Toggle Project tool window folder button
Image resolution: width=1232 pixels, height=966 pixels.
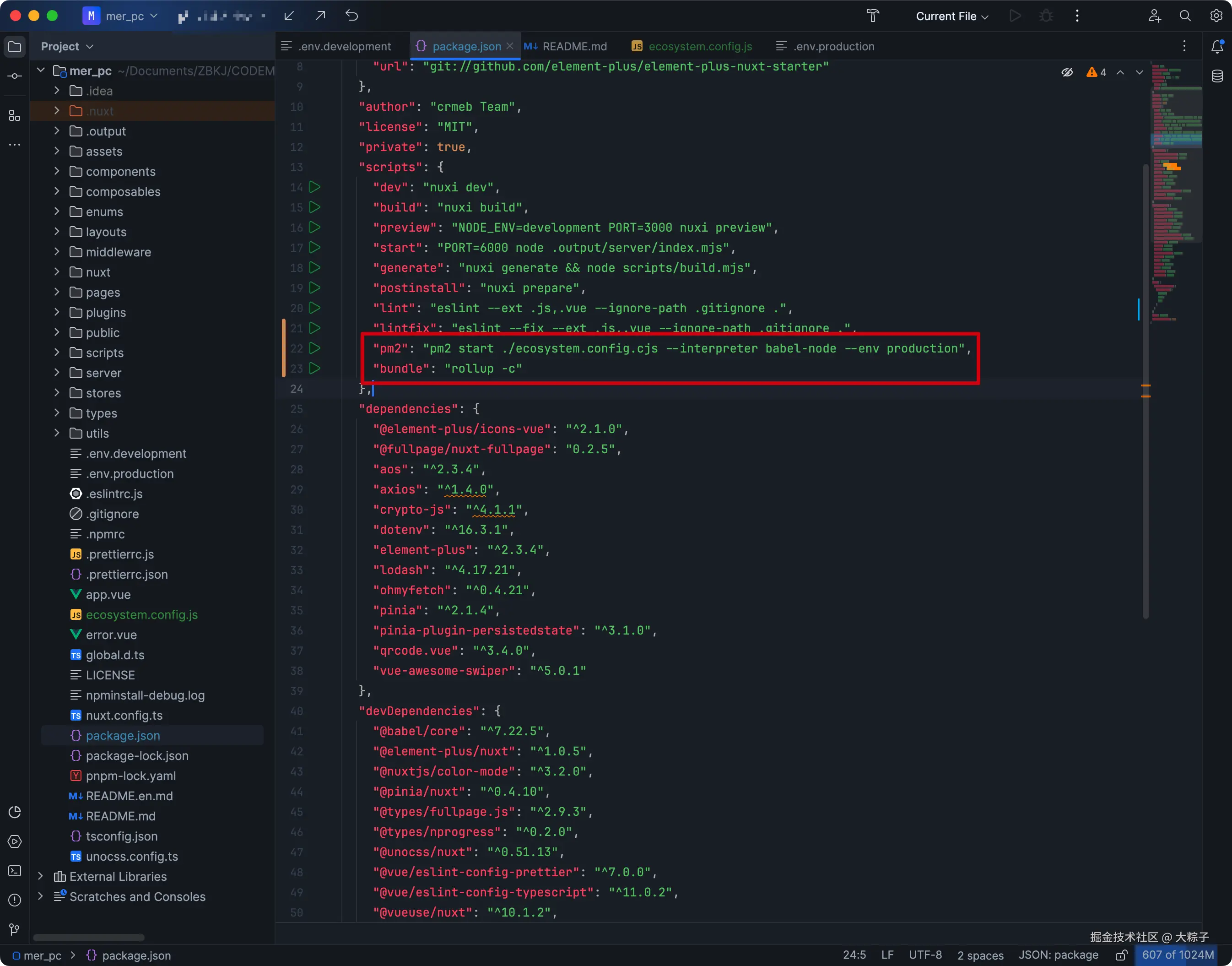(x=15, y=46)
